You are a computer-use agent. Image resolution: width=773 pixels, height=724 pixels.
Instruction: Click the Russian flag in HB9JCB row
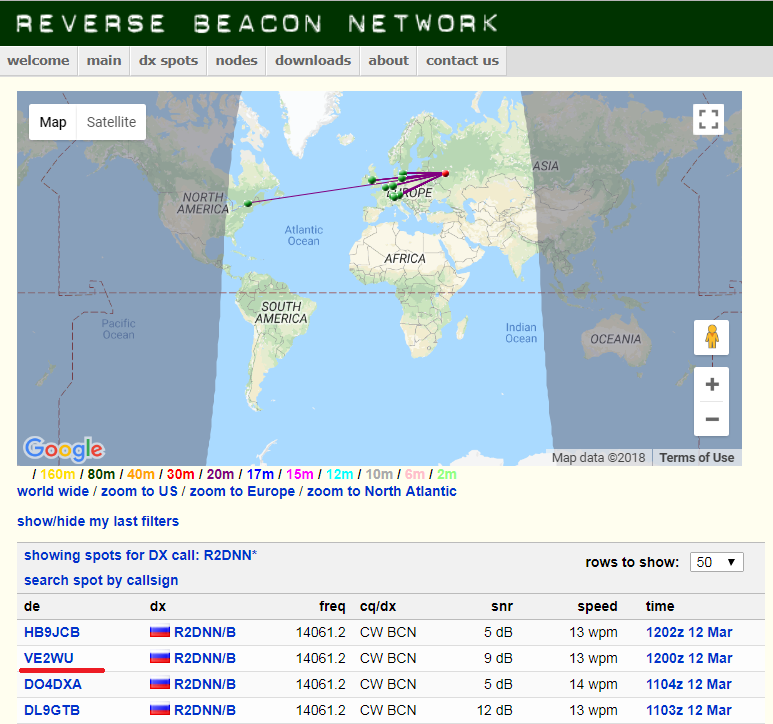pos(160,631)
